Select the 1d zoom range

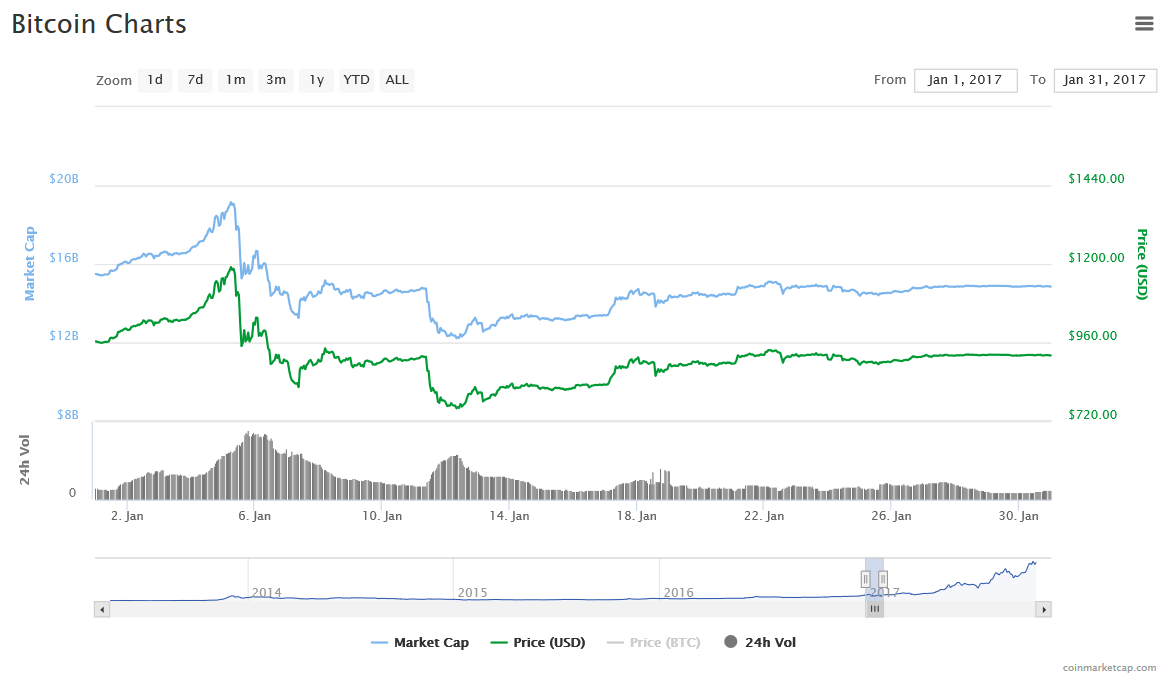[155, 80]
